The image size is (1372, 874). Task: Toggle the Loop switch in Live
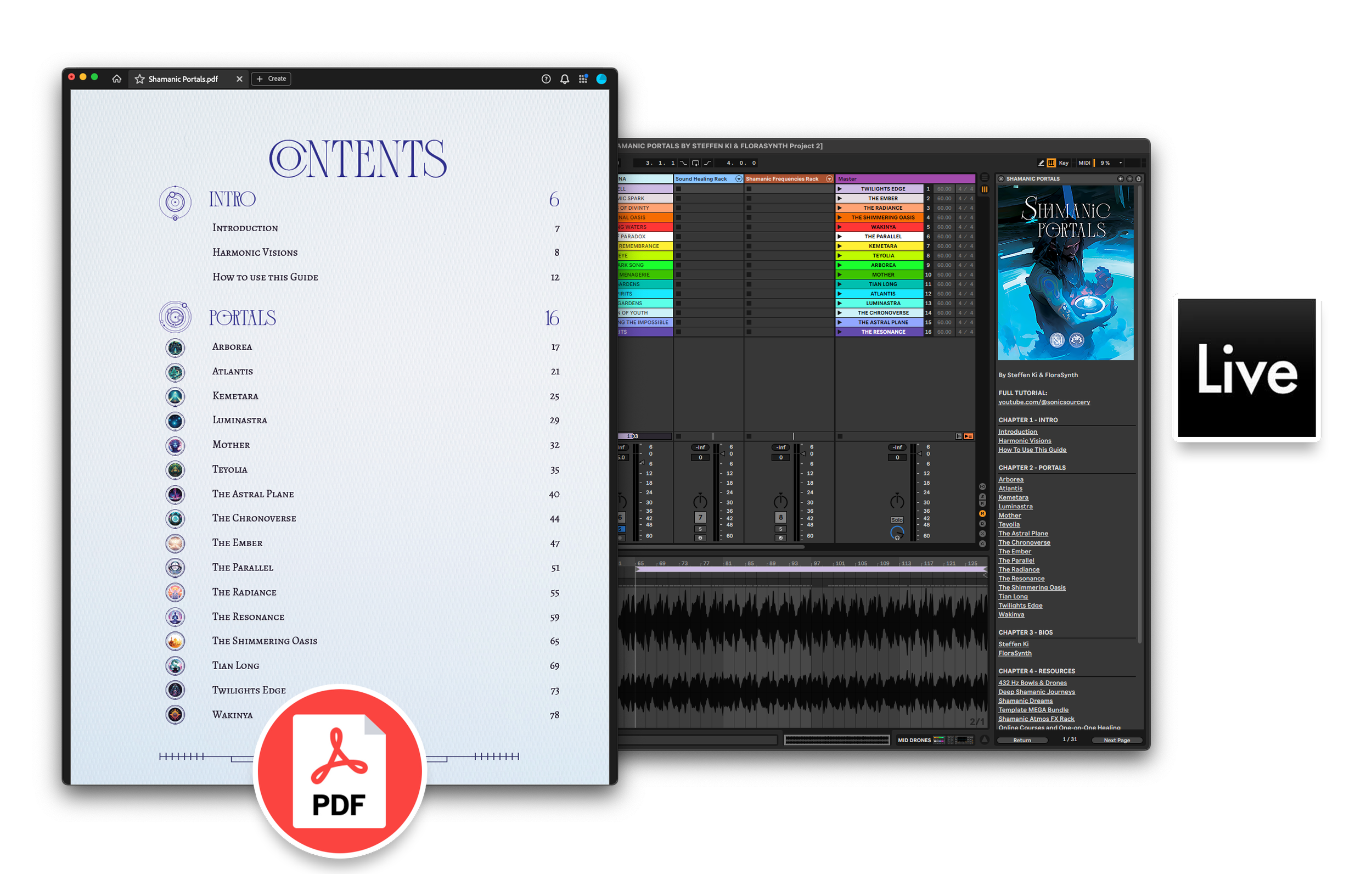(x=696, y=163)
